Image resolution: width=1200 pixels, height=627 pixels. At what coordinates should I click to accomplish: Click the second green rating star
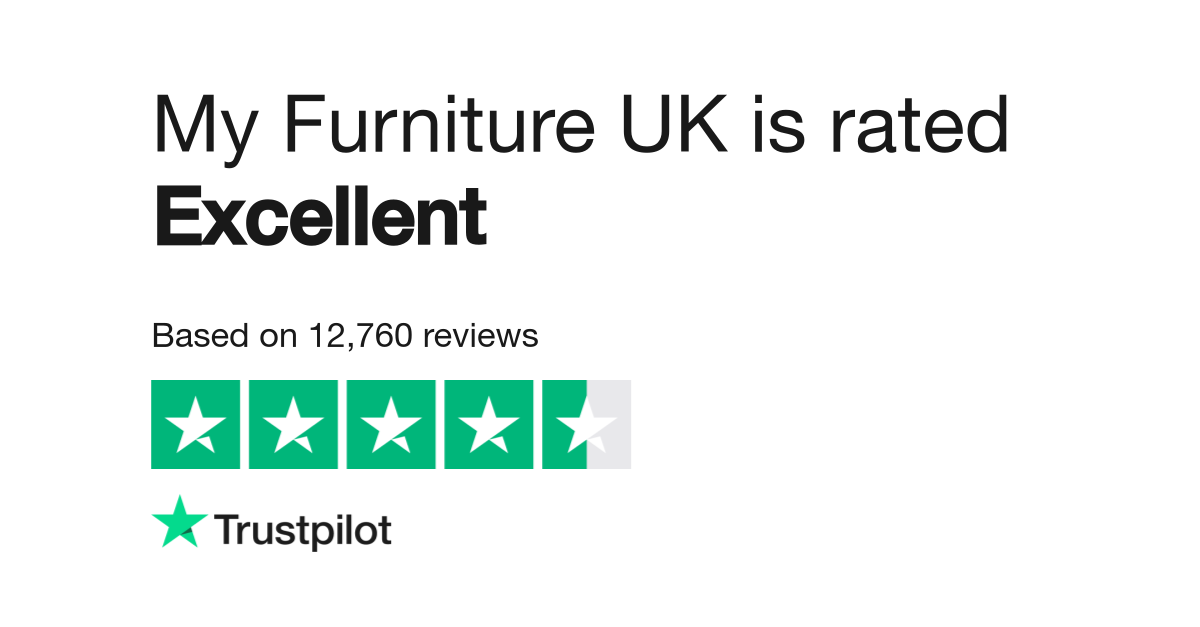tap(293, 424)
